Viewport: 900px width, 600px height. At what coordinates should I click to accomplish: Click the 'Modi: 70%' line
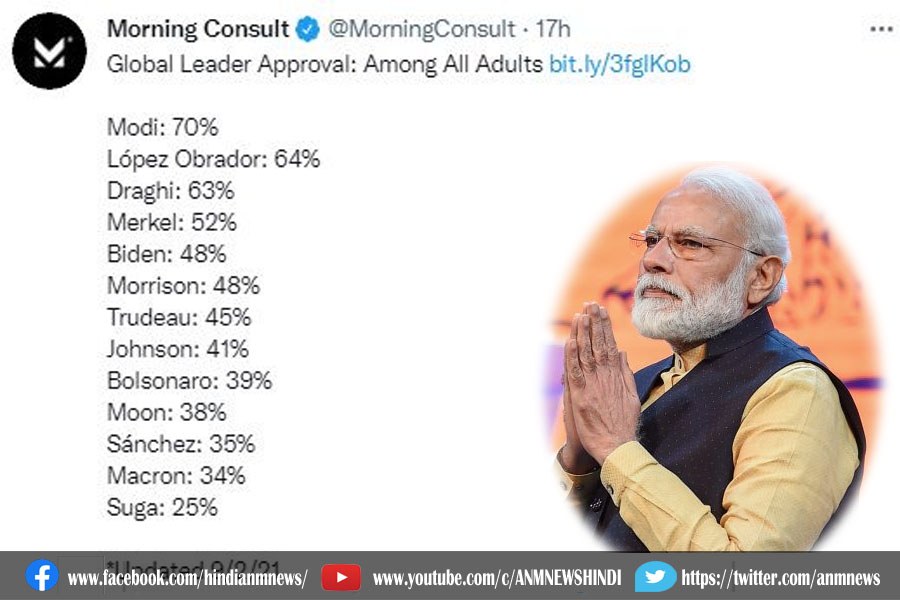click(x=162, y=127)
